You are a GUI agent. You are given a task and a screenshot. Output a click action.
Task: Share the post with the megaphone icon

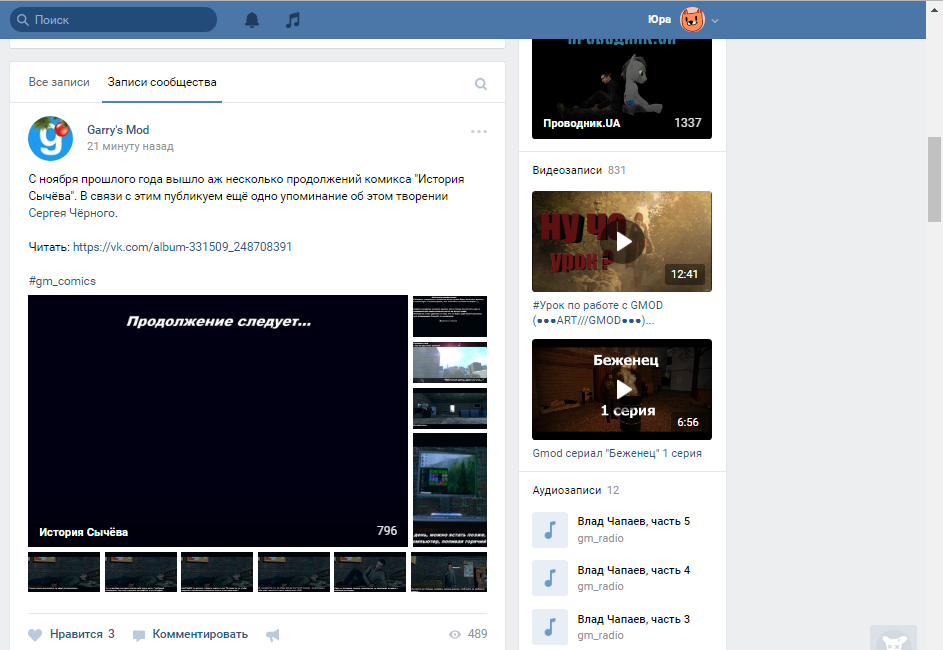tap(272, 634)
